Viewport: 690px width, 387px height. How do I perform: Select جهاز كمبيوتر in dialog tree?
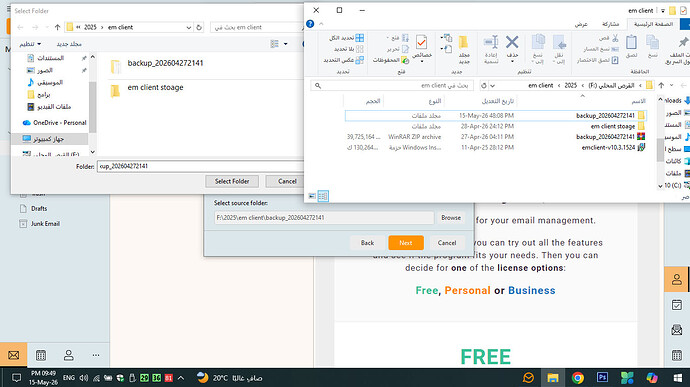[x=49, y=139]
